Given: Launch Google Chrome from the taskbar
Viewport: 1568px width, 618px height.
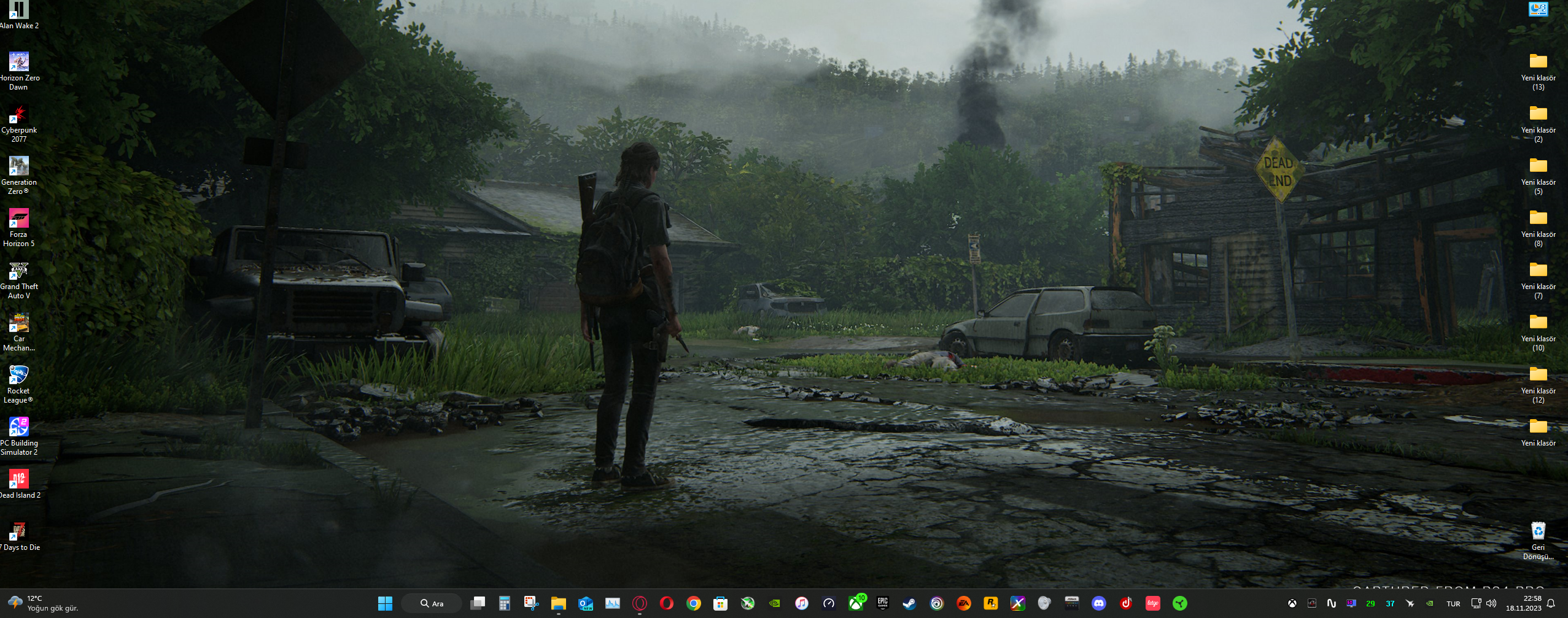Looking at the screenshot, I should (694, 603).
